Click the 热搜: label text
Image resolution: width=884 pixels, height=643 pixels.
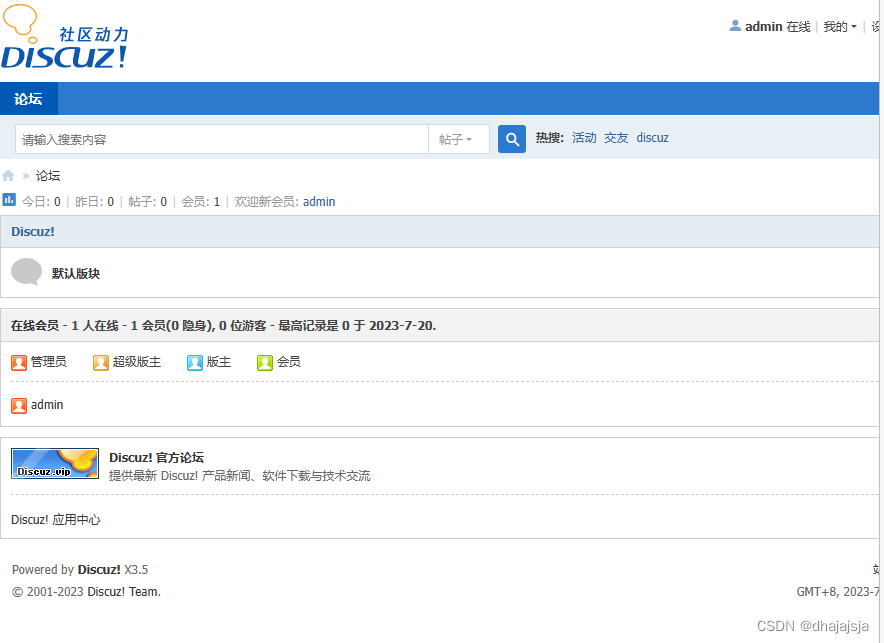click(x=550, y=138)
